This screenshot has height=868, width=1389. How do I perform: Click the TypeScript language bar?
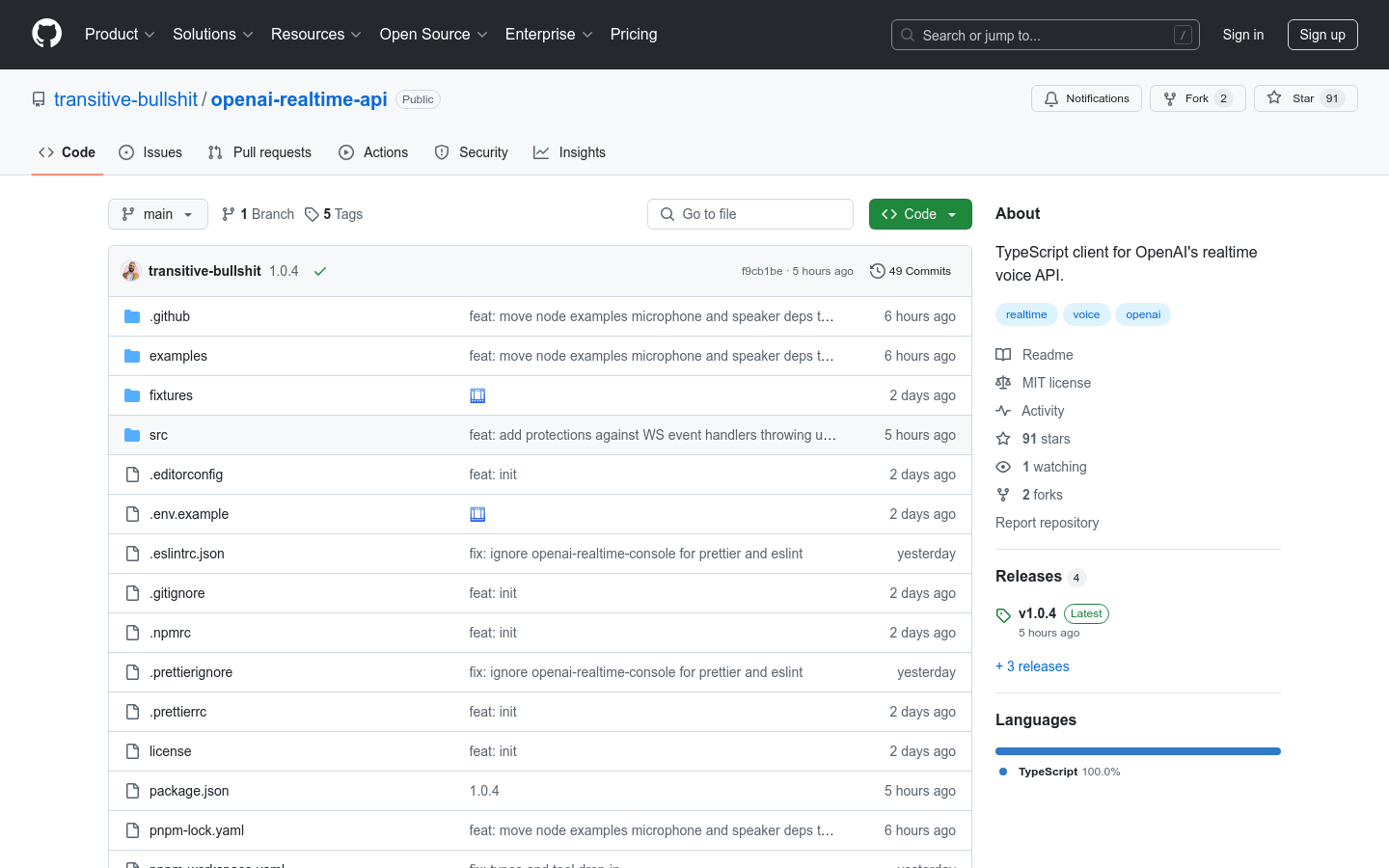coord(1138,751)
